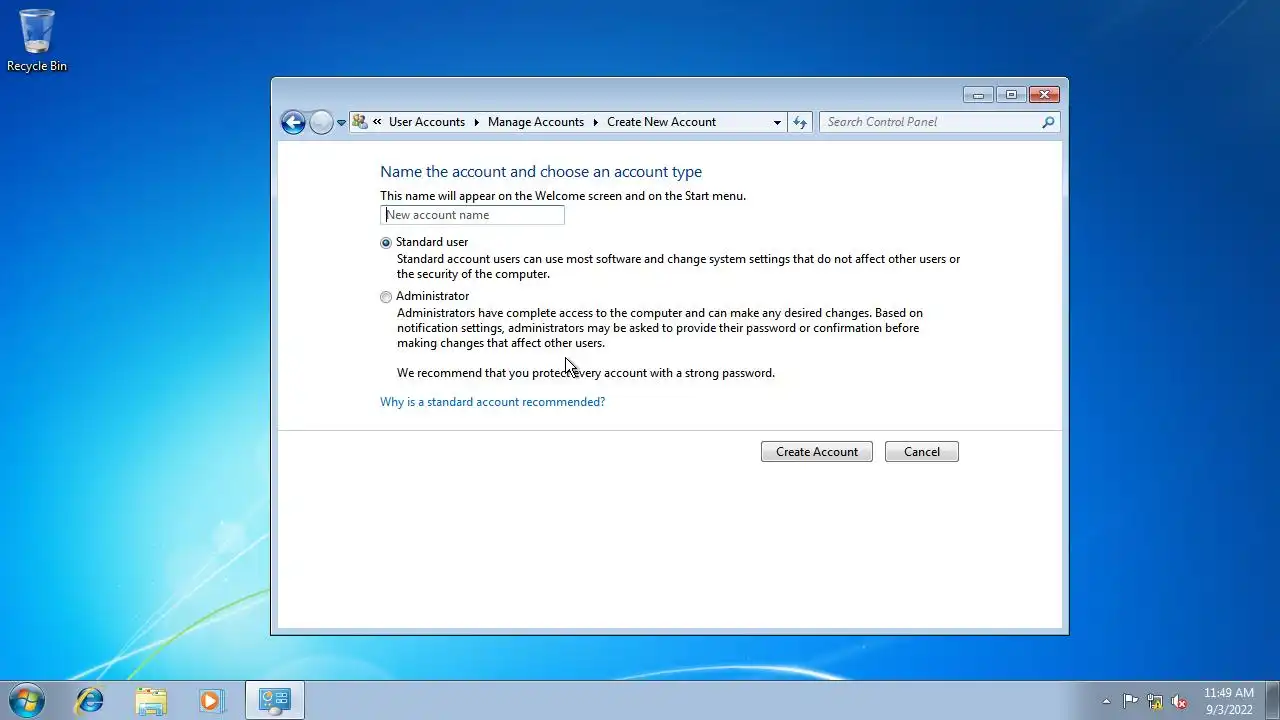Open Windows Media Player from taskbar
Image resolution: width=1280 pixels, height=720 pixels.
coord(211,700)
